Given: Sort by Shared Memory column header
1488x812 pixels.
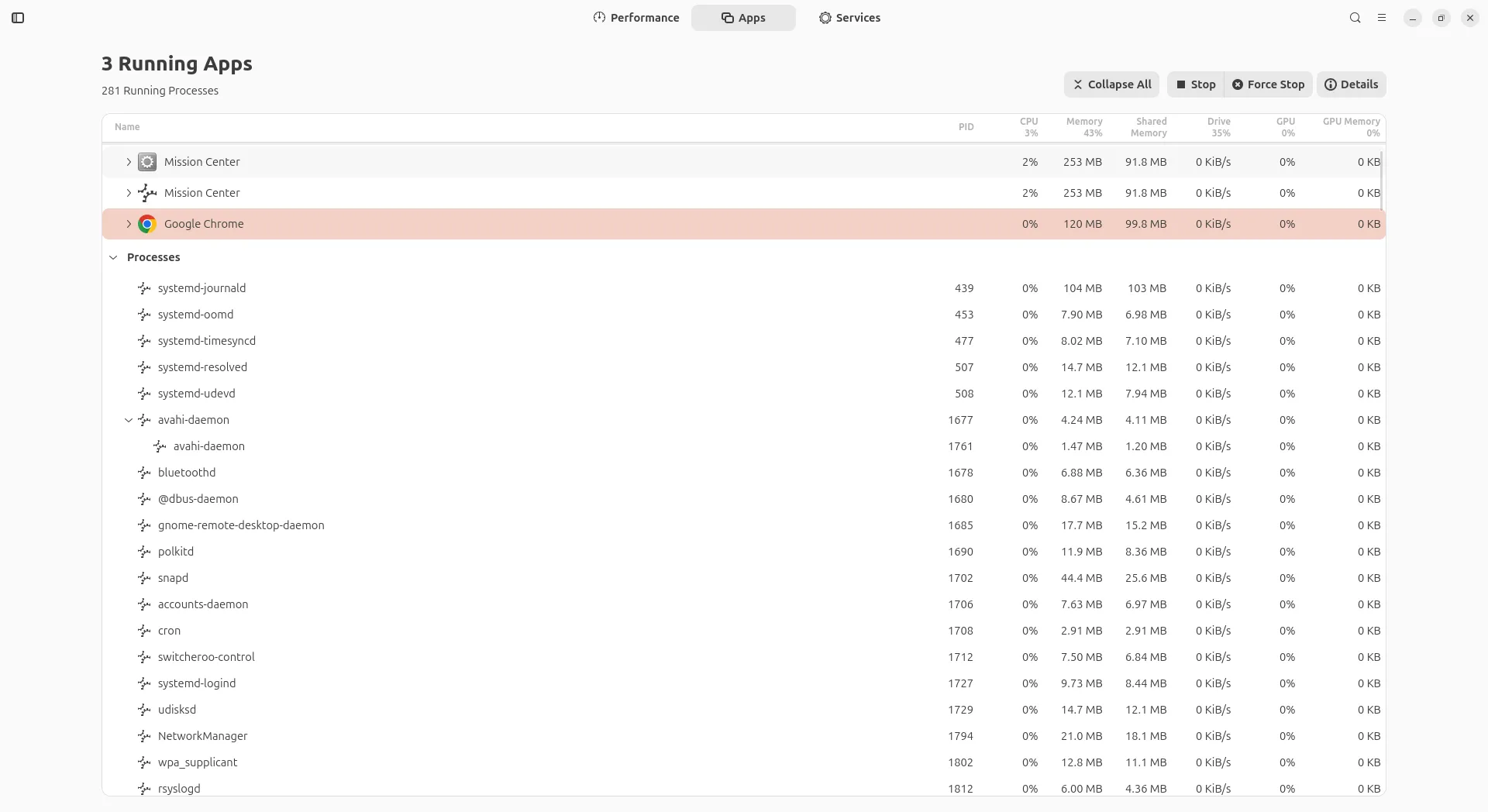Looking at the screenshot, I should [1149, 127].
